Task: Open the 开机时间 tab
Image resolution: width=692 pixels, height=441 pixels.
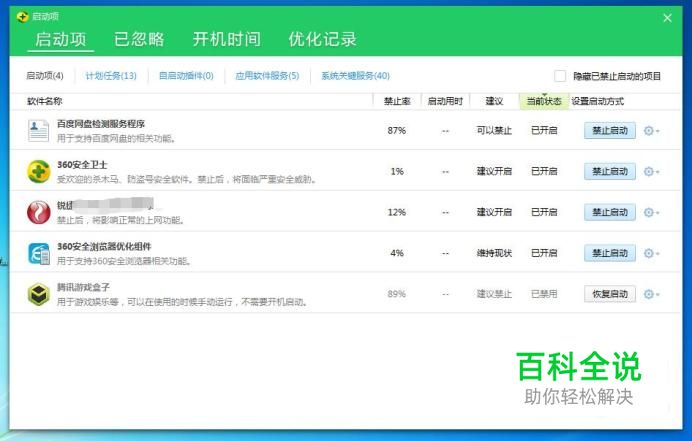Action: (226, 39)
